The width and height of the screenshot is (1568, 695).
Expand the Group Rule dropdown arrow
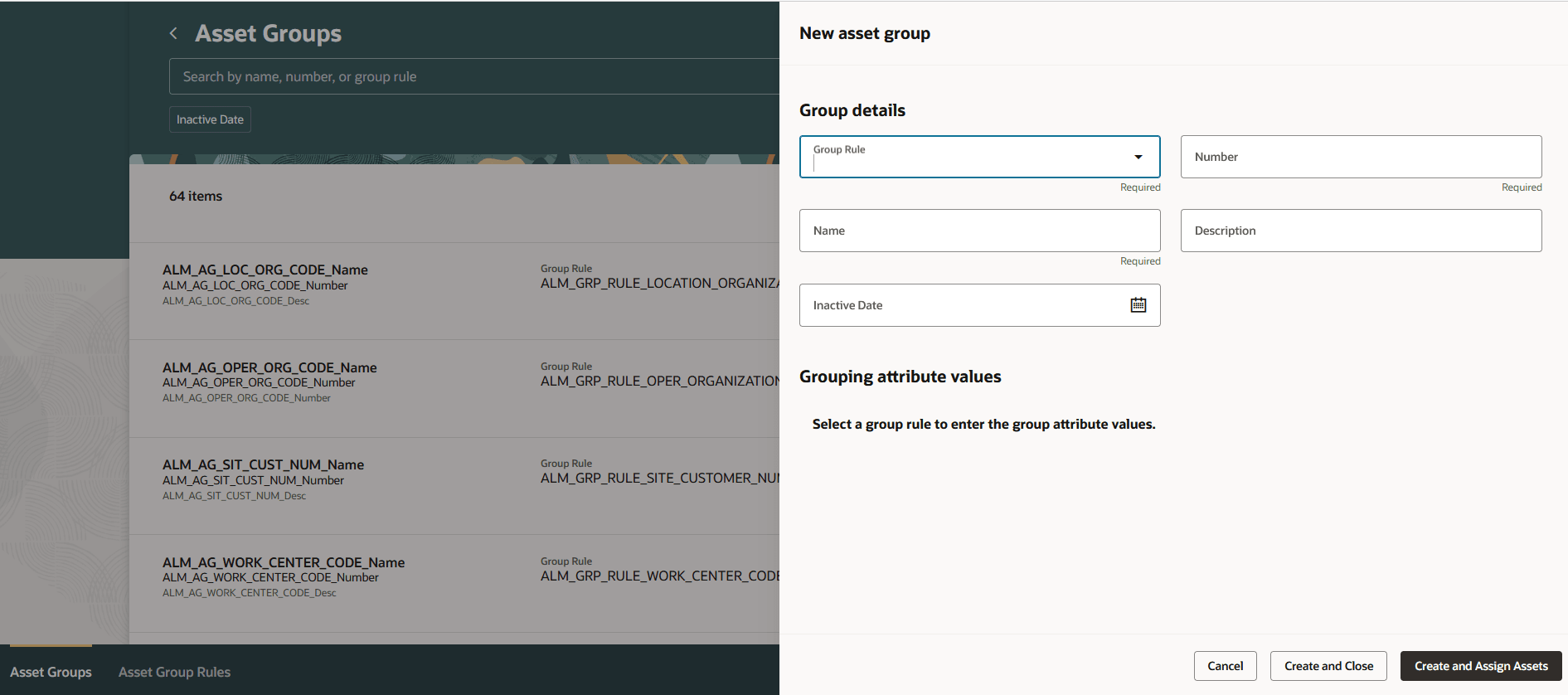tap(1138, 157)
